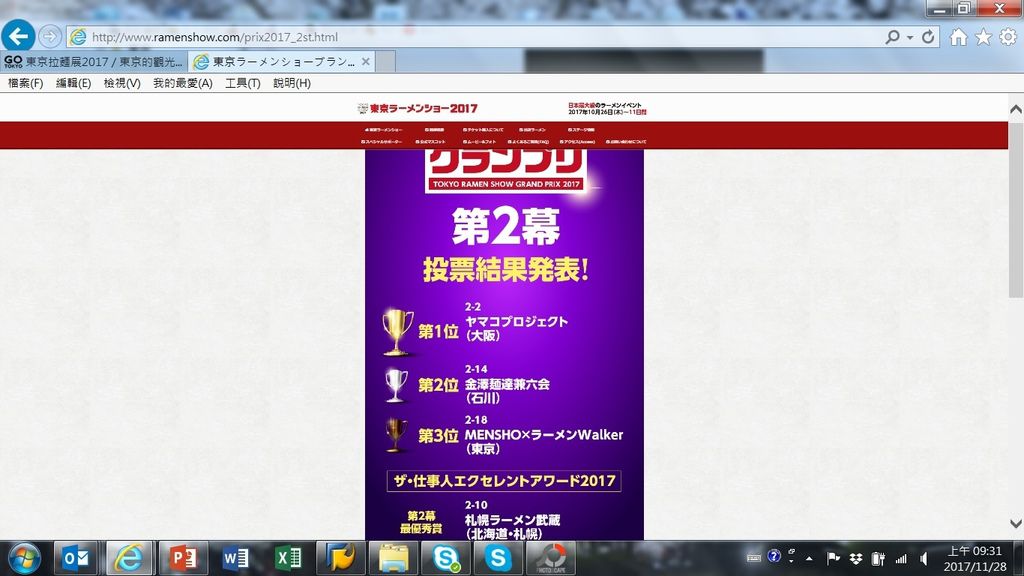The height and width of the screenshot is (576, 1024).
Task: Open the 我的最愛(A) menu
Action: pyautogui.click(x=183, y=83)
